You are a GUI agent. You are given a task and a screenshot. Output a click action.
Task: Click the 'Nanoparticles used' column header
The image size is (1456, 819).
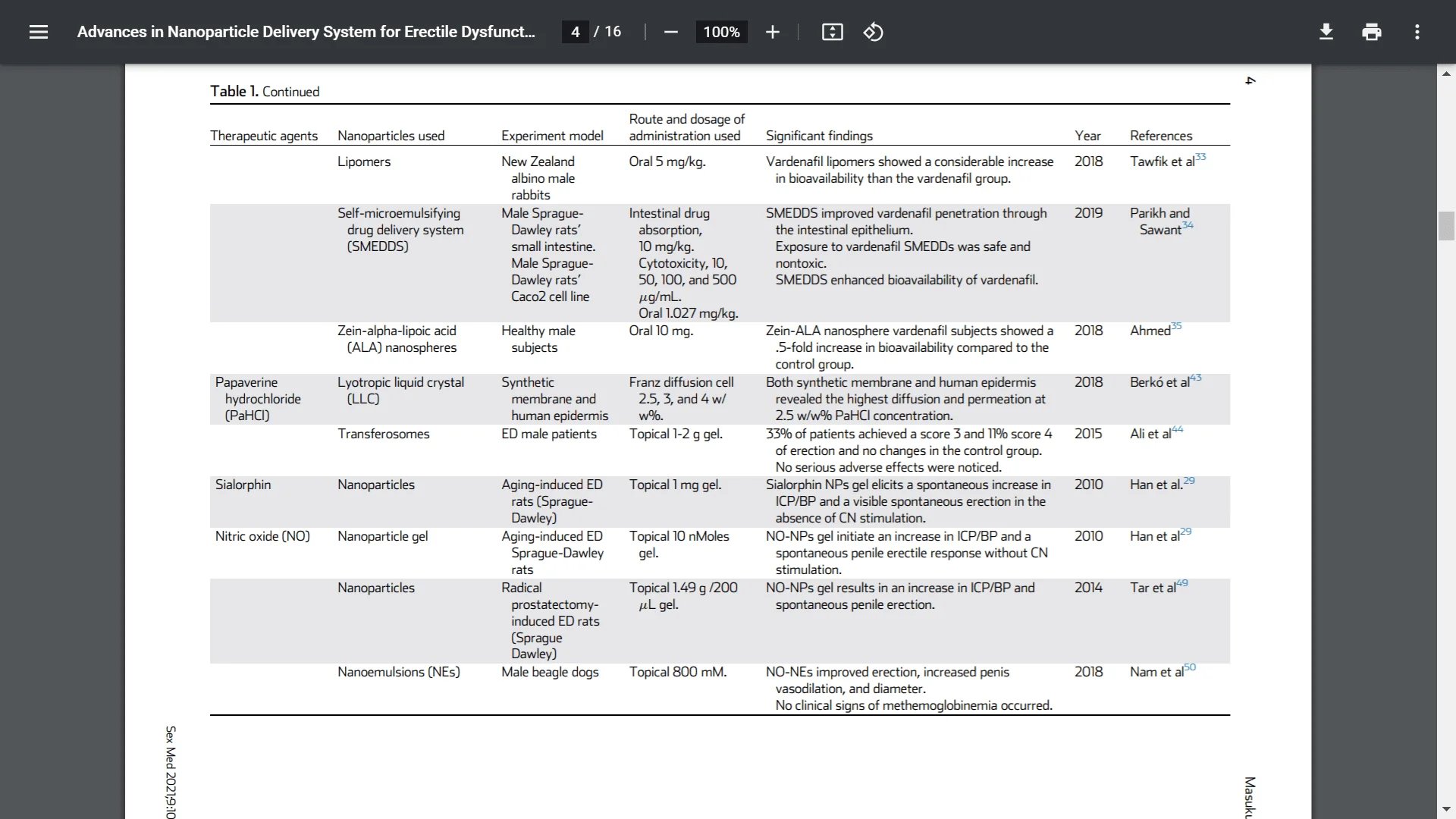pyautogui.click(x=391, y=136)
